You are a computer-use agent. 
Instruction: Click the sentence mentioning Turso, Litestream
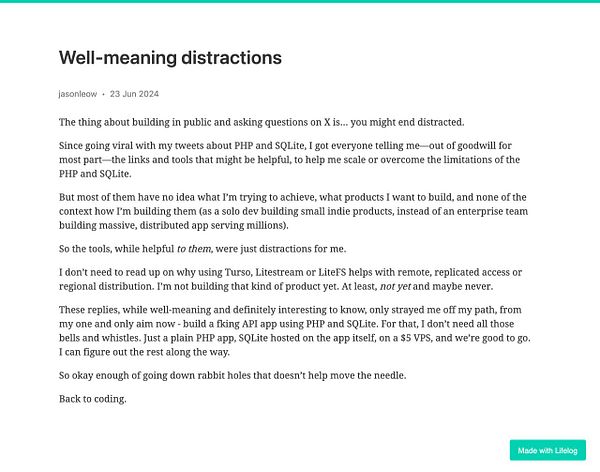[290, 279]
